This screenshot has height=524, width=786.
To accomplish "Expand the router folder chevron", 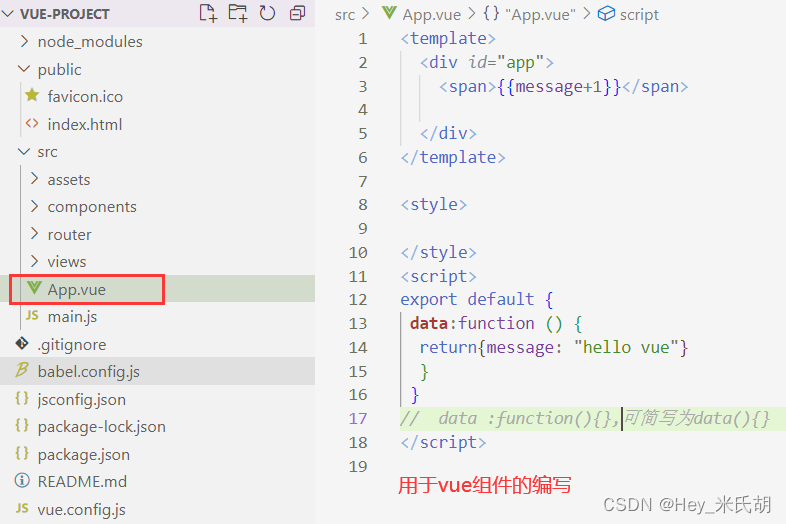I will pyautogui.click(x=34, y=234).
